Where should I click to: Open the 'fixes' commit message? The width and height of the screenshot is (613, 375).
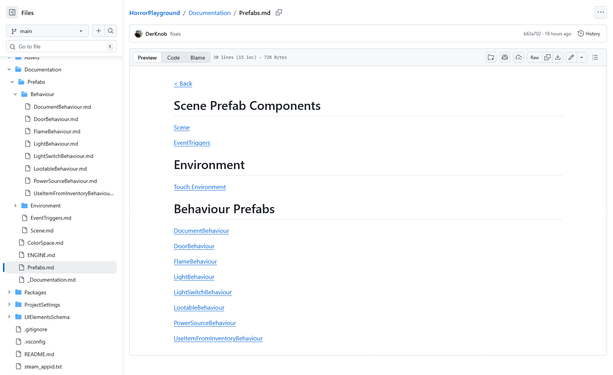tap(175, 34)
